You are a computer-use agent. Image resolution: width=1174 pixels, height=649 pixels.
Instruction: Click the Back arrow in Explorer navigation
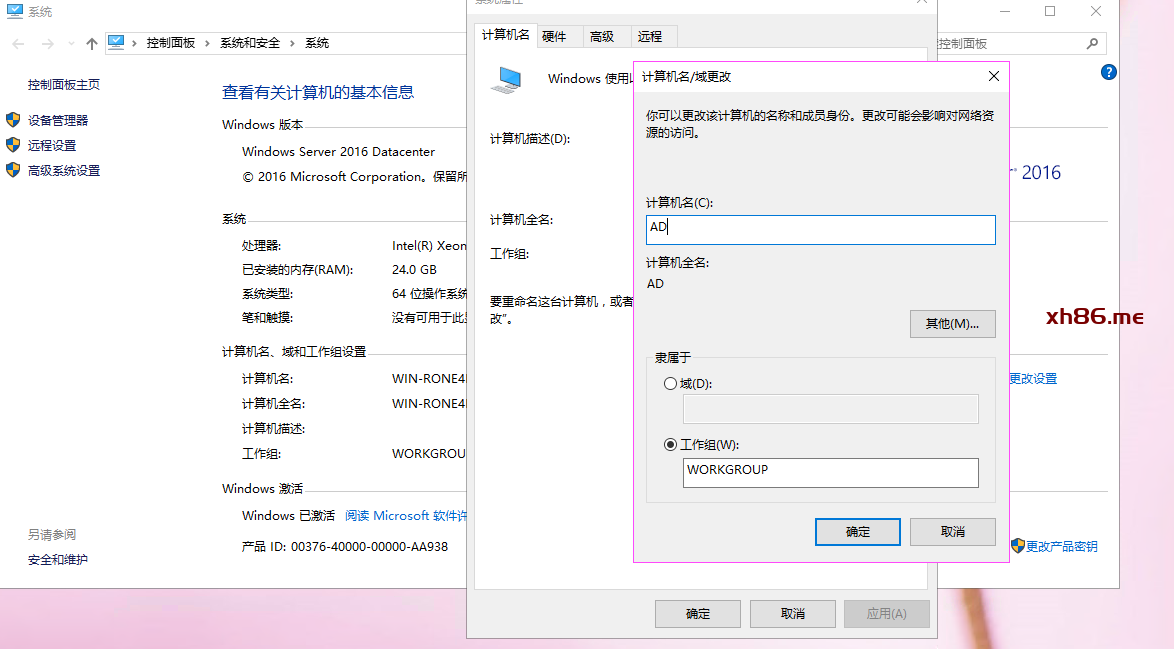coord(19,43)
